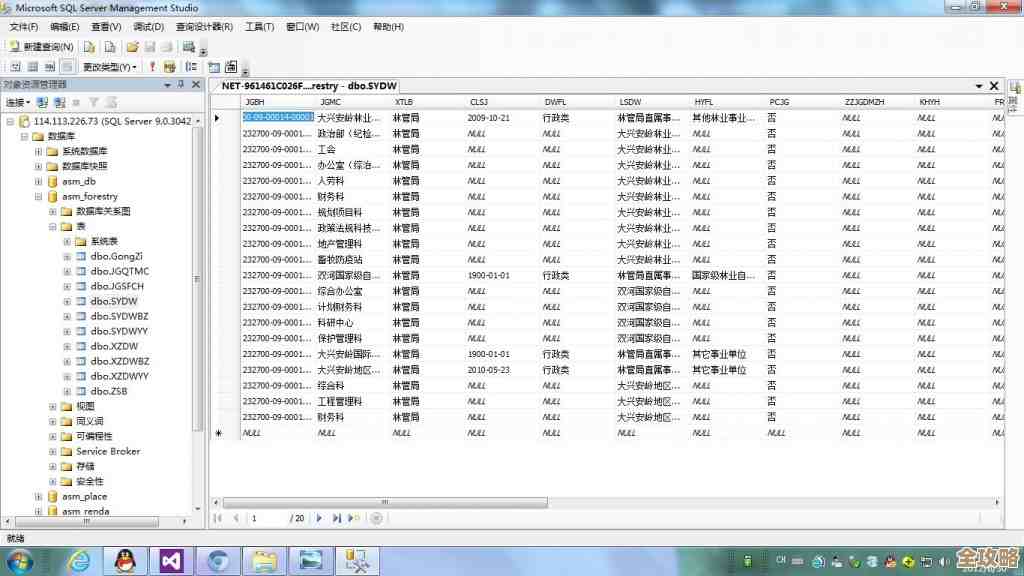The width and height of the screenshot is (1024, 576).
Task: Click the Save icon on the toolbar
Action: pos(150,47)
